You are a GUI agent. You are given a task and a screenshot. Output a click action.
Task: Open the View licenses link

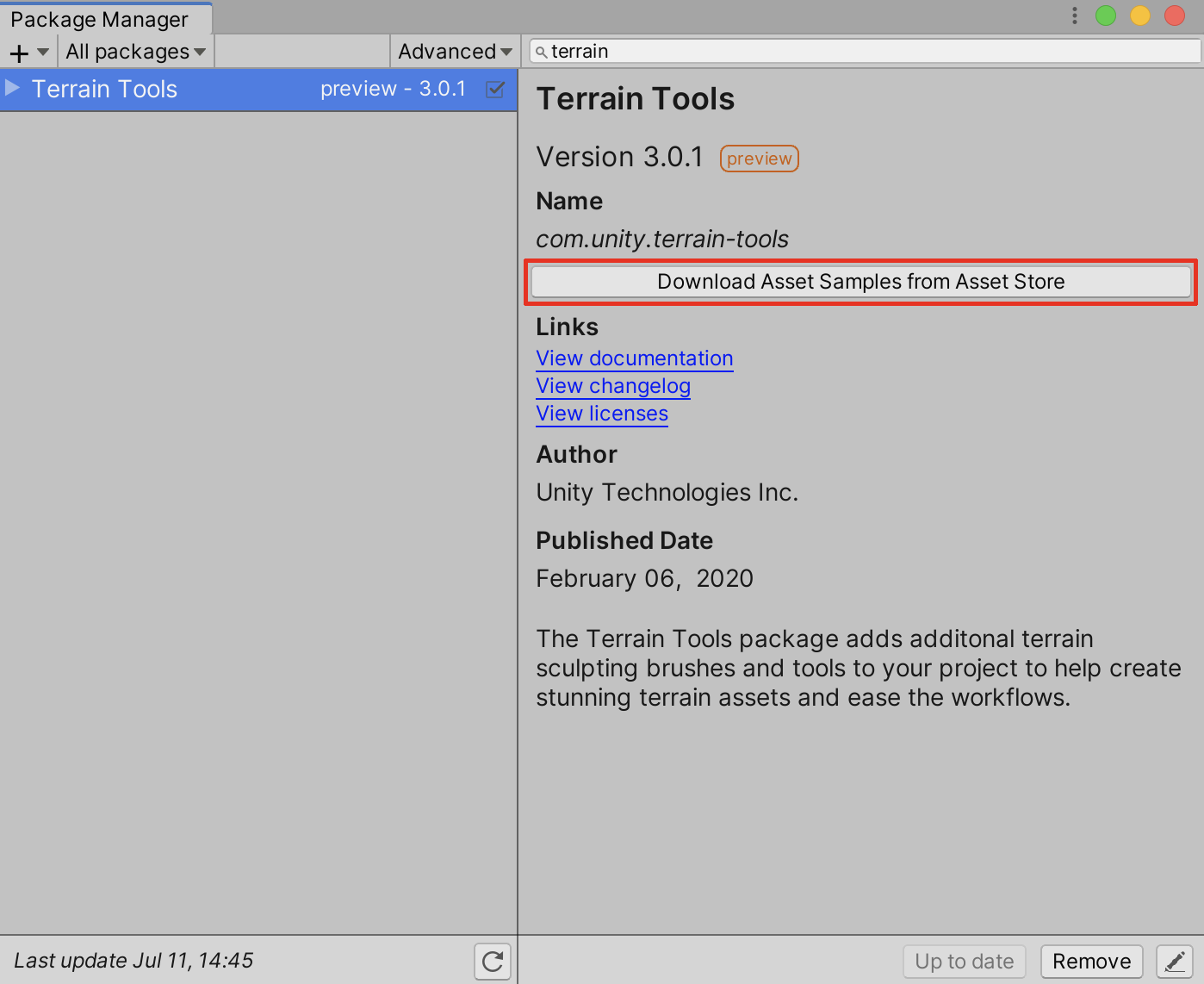602,414
